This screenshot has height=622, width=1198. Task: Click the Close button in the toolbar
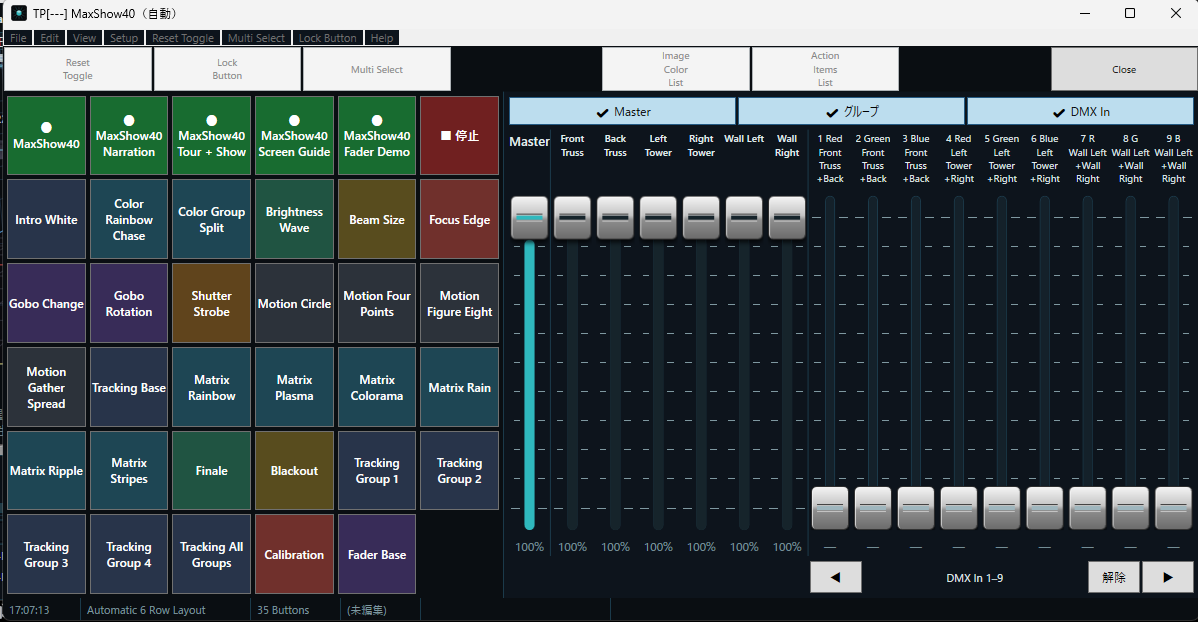(x=1124, y=70)
